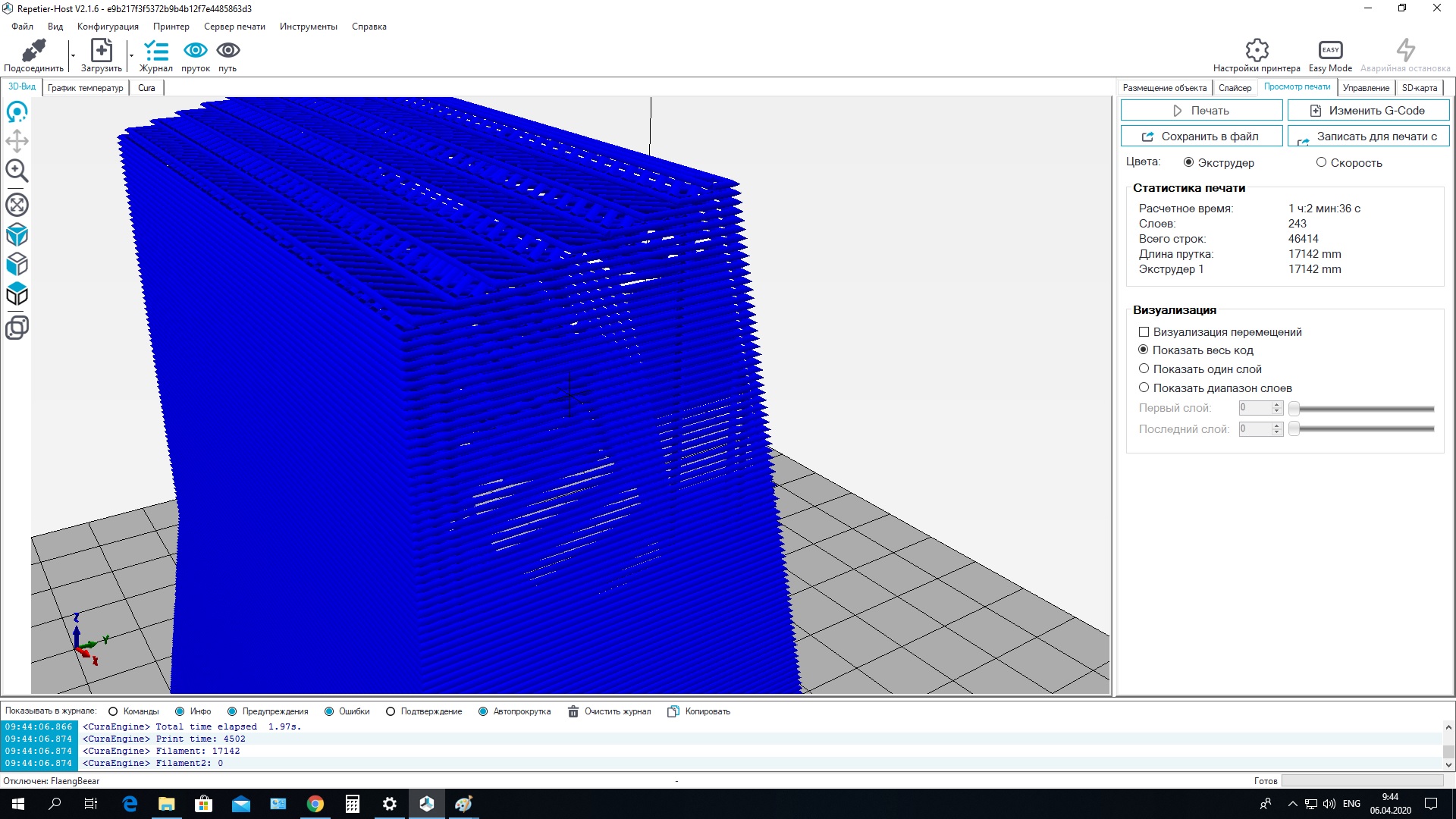The width and height of the screenshot is (1456, 819).
Task: Click the Подсоединить connect plug icon
Action: pyautogui.click(x=33, y=51)
